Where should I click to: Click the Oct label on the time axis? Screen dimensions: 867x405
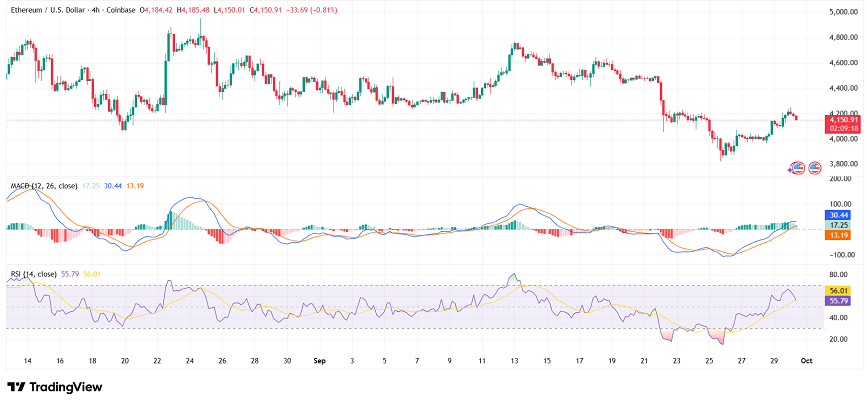(807, 358)
